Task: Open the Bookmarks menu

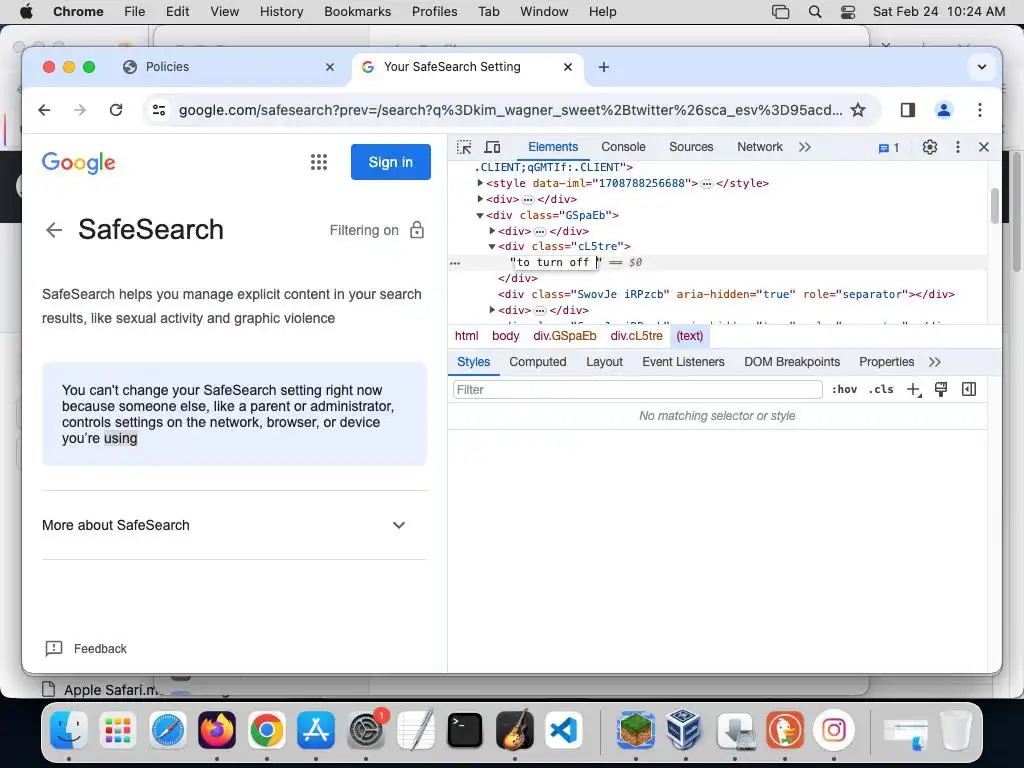Action: [357, 11]
